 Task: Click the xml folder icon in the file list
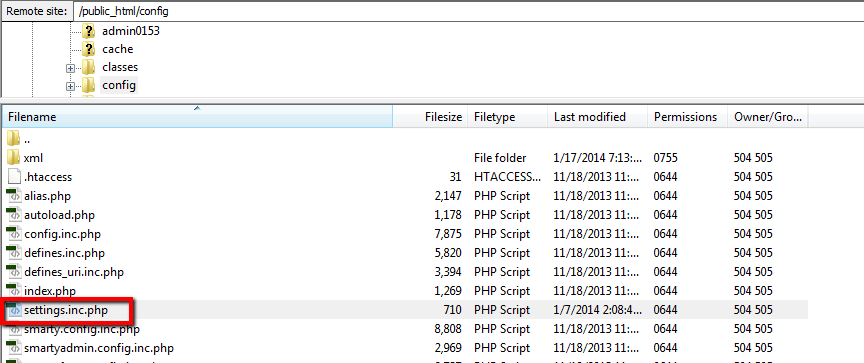click(13, 158)
